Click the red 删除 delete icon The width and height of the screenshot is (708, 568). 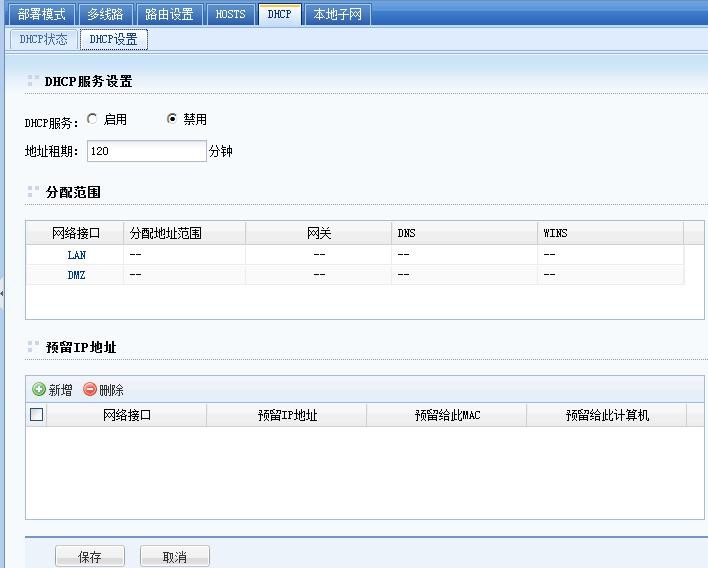tap(90, 390)
